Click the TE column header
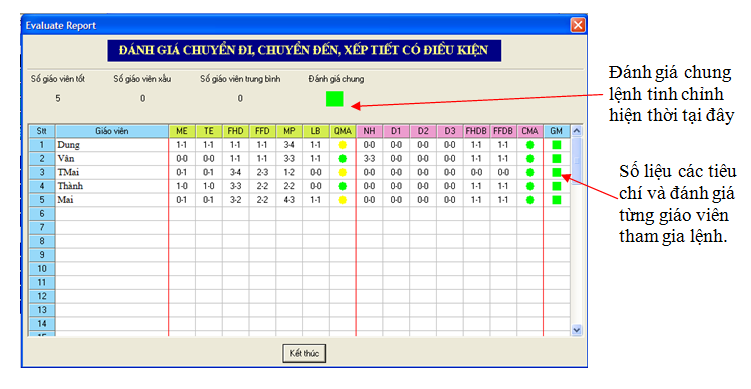The image size is (751, 389). point(209,131)
